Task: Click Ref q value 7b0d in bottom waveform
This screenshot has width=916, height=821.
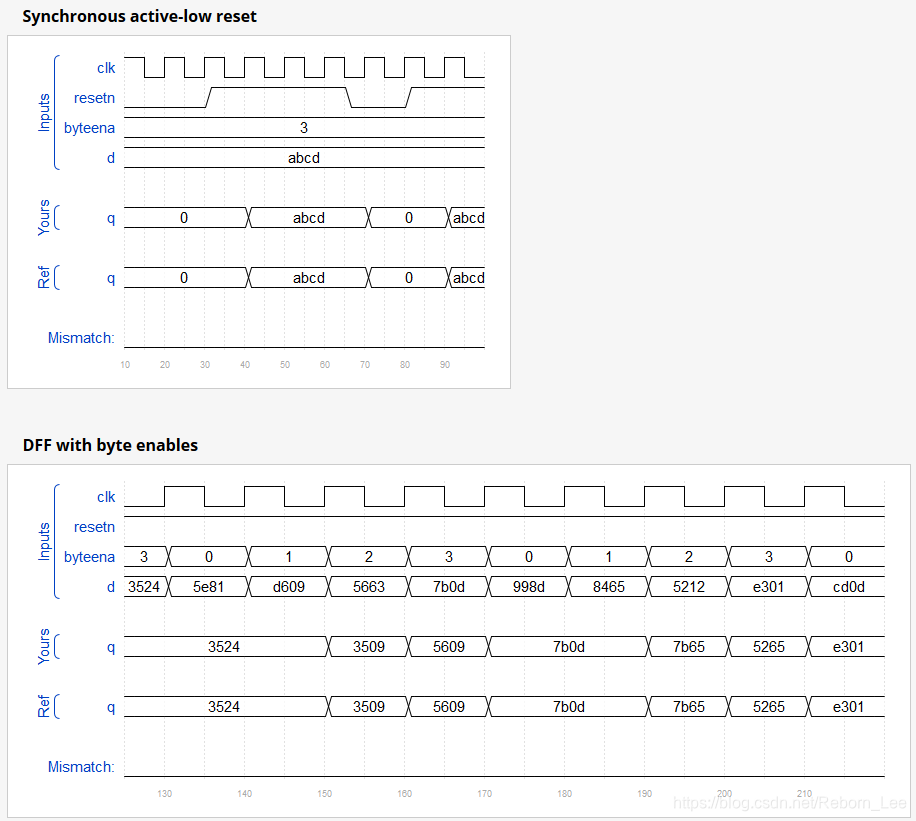Action: coord(569,707)
